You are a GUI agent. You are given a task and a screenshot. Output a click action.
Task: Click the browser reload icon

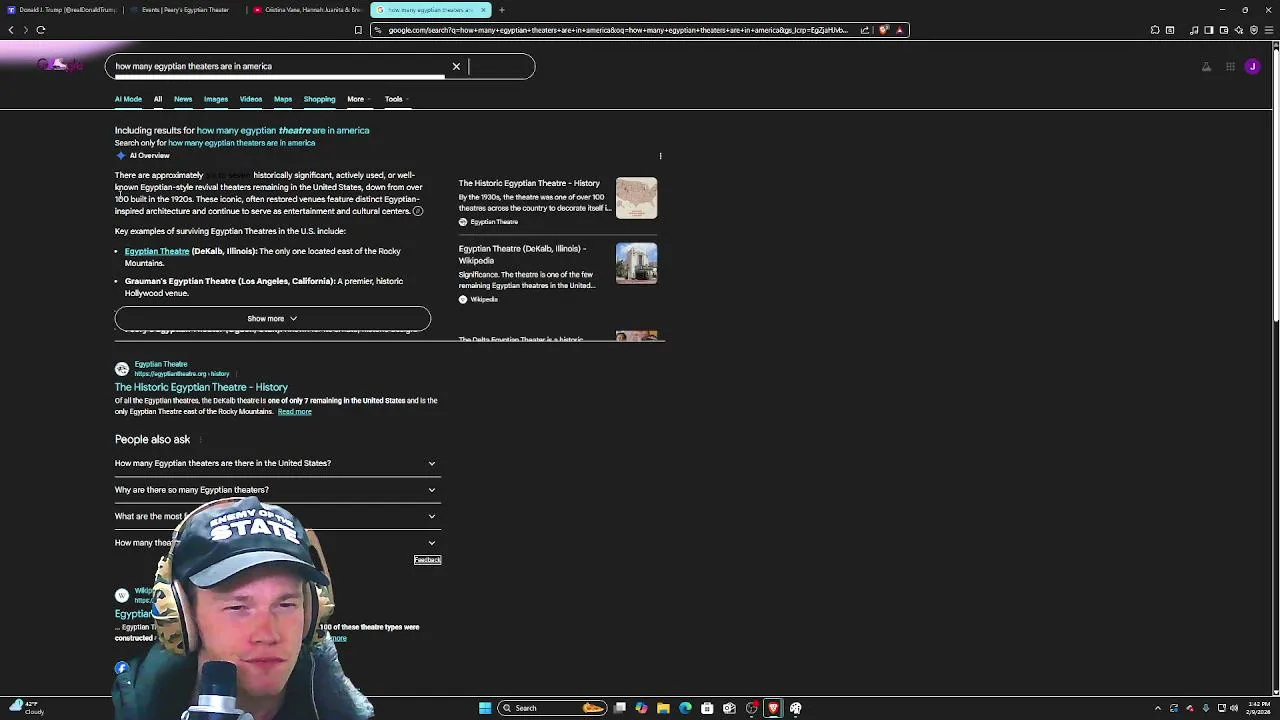41,30
